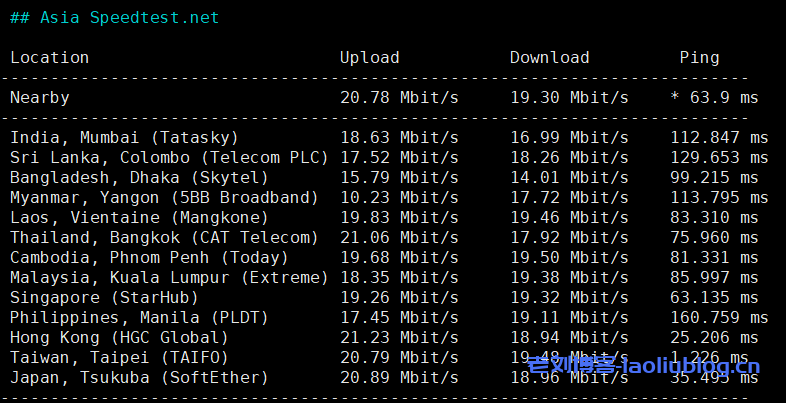Click the Upload column header
Screen dimensions: 786x403
(x=369, y=58)
